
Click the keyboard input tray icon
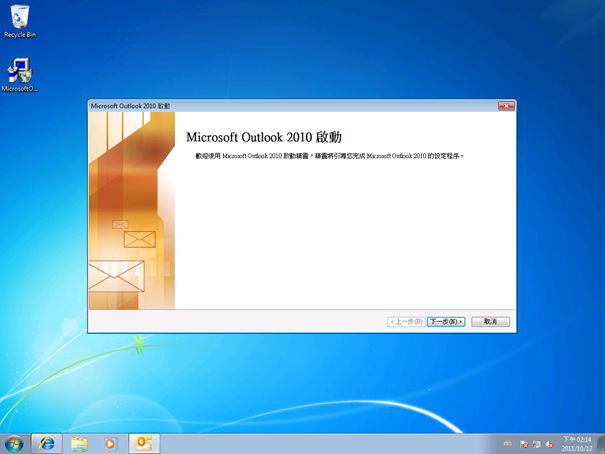(508, 444)
